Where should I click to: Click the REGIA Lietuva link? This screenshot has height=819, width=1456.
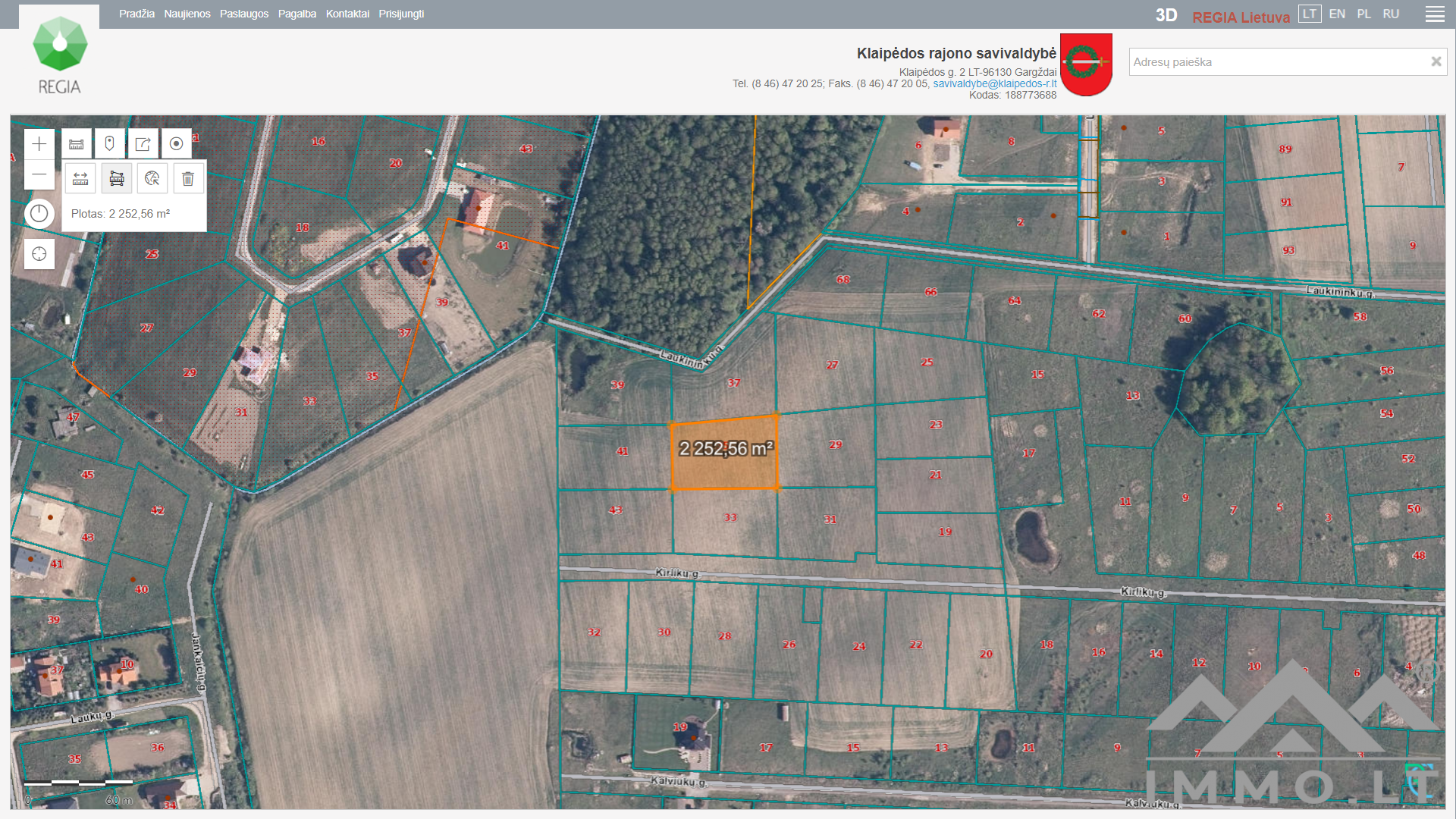click(1241, 17)
